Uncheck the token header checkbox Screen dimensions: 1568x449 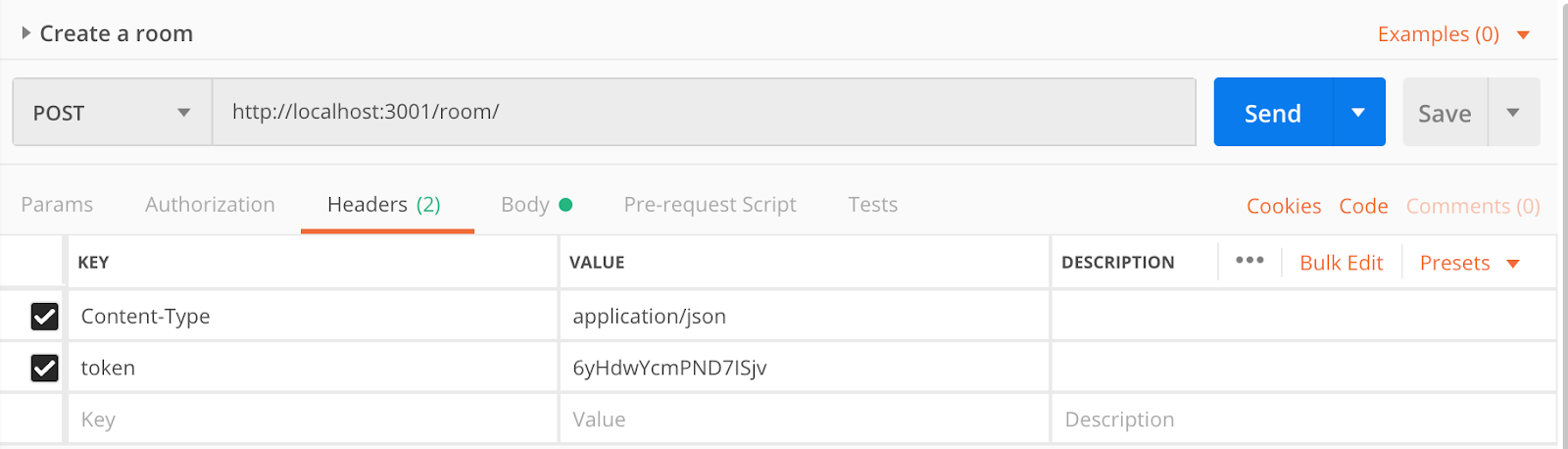click(45, 368)
